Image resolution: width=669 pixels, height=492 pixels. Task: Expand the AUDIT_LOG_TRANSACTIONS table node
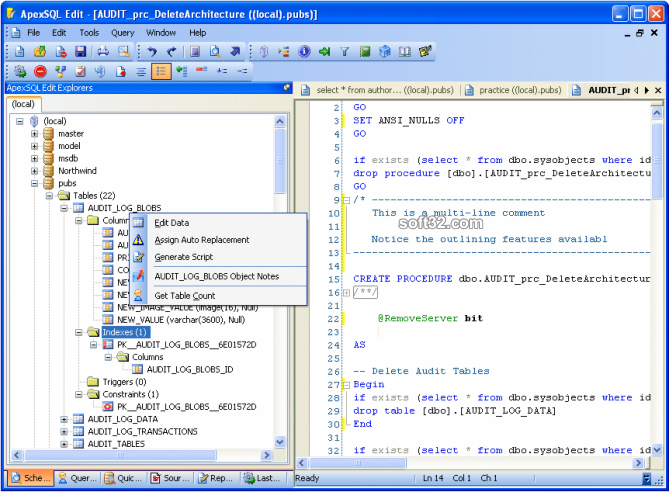point(64,431)
